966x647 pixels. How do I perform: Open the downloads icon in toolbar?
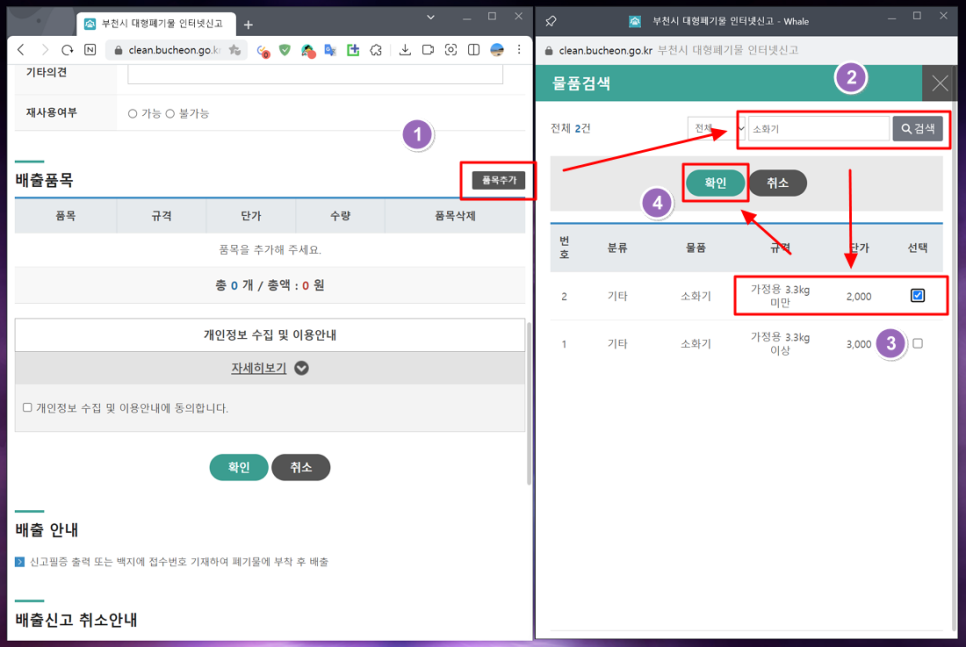pos(405,50)
